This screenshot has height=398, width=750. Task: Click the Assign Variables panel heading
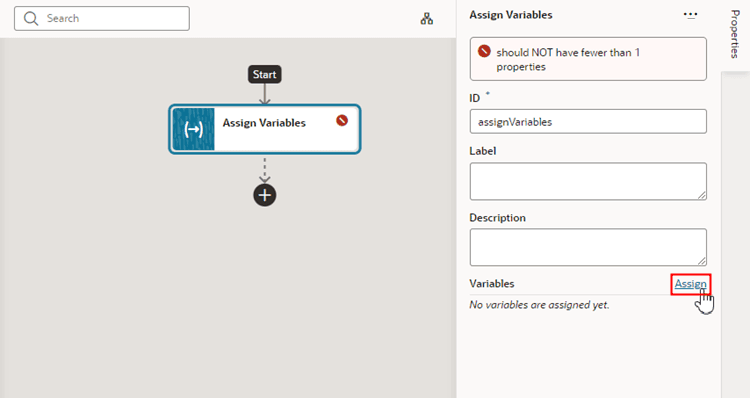tap(511, 15)
